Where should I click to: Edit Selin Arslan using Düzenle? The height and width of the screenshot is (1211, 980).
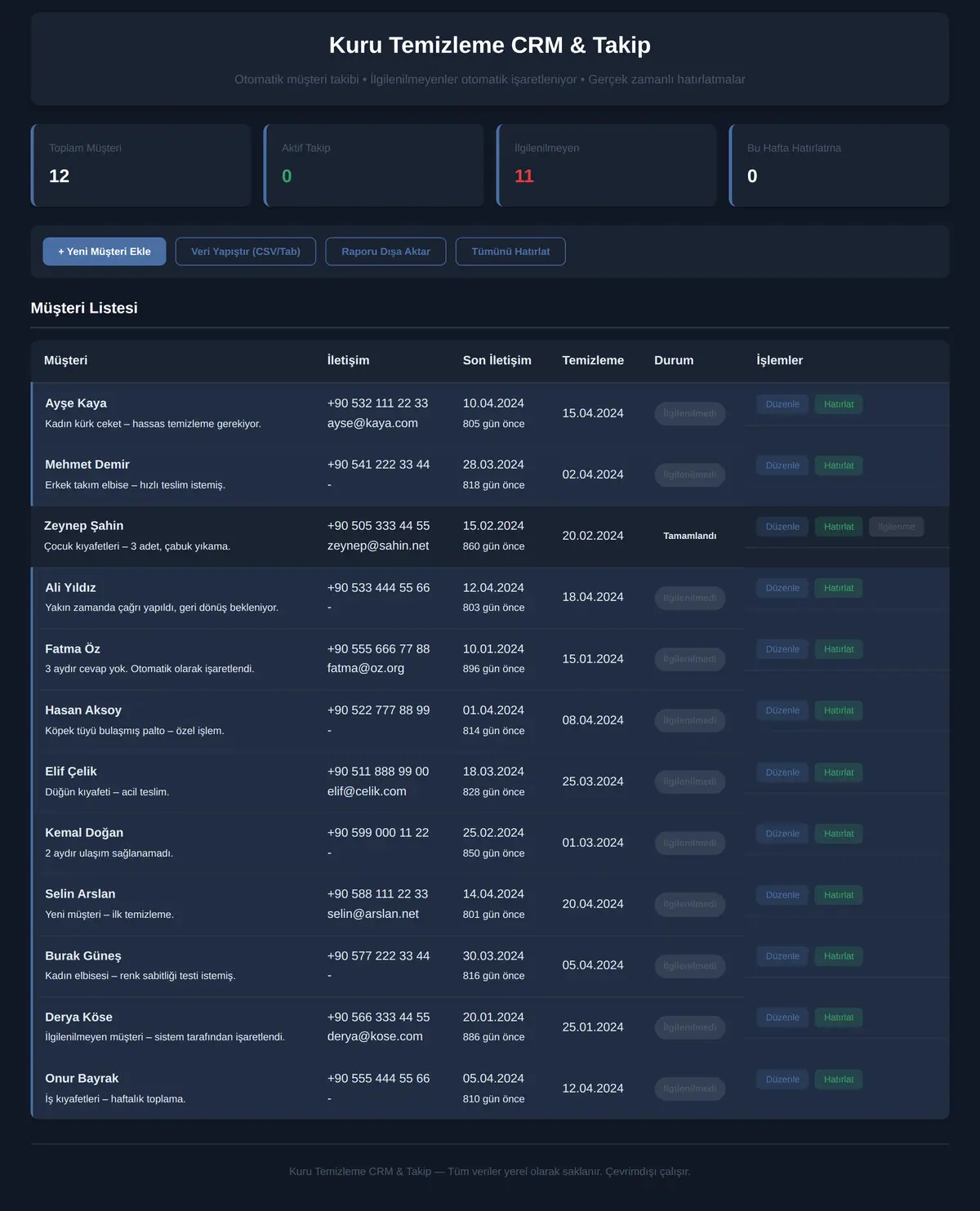click(782, 895)
